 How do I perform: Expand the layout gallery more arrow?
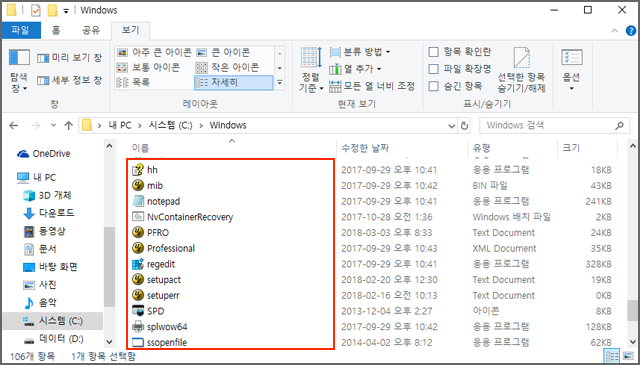(280, 82)
